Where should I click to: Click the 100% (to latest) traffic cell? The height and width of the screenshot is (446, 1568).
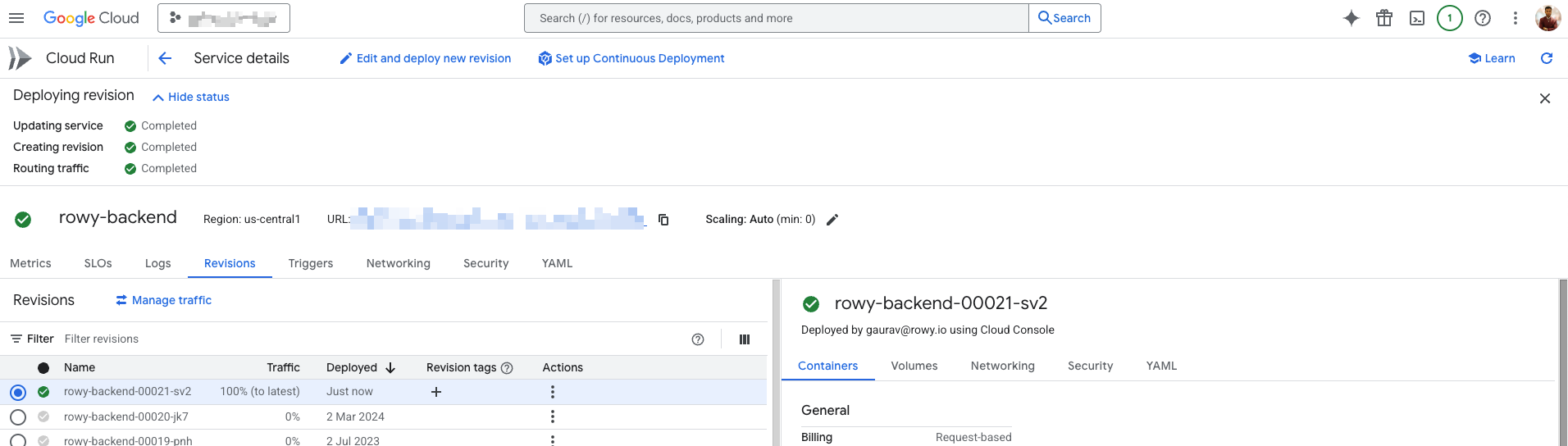click(x=260, y=391)
